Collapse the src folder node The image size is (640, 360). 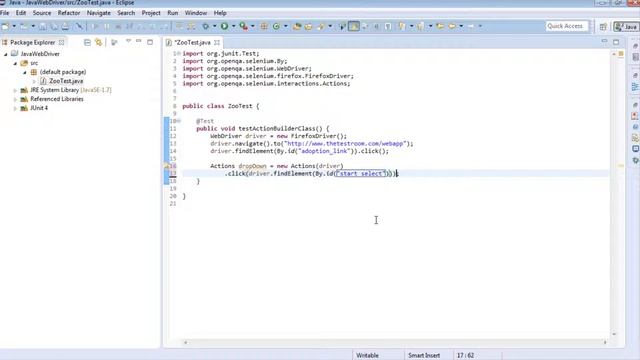(15, 63)
